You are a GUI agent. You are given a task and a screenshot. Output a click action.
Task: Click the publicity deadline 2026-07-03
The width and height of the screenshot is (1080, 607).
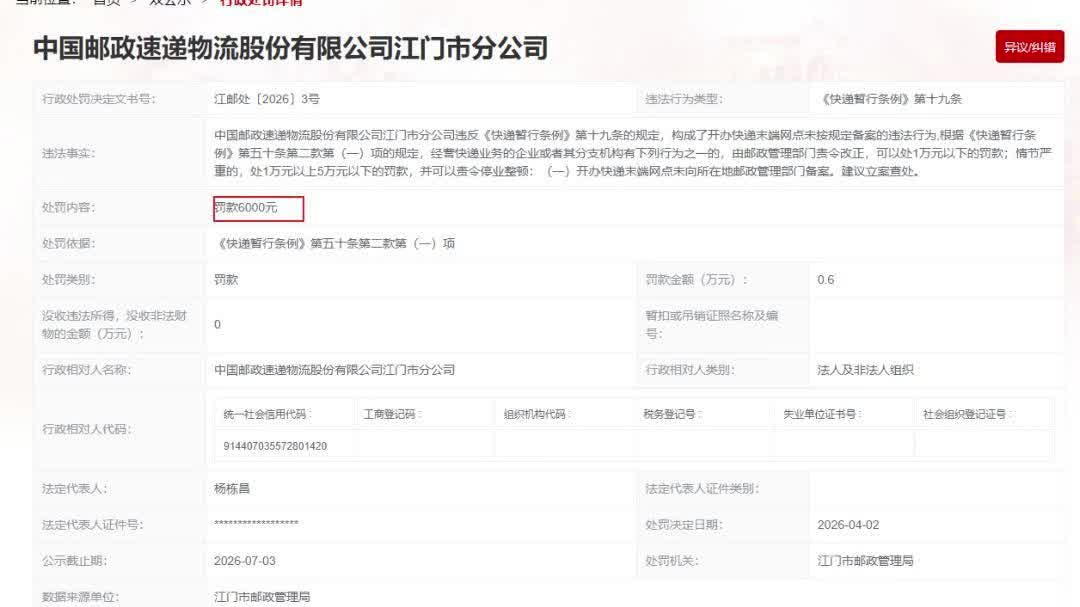[244, 561]
